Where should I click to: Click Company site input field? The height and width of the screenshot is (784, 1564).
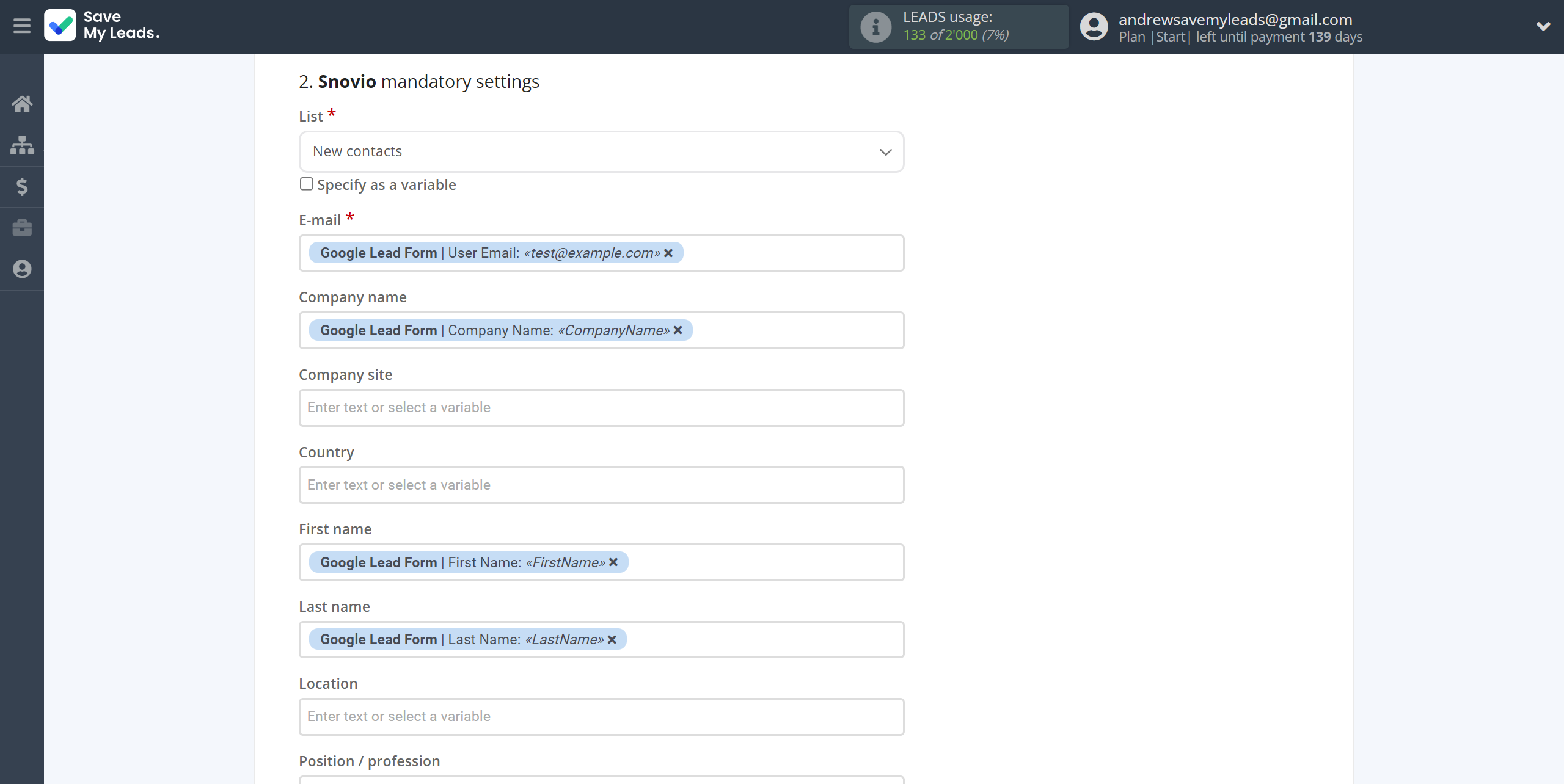[600, 407]
